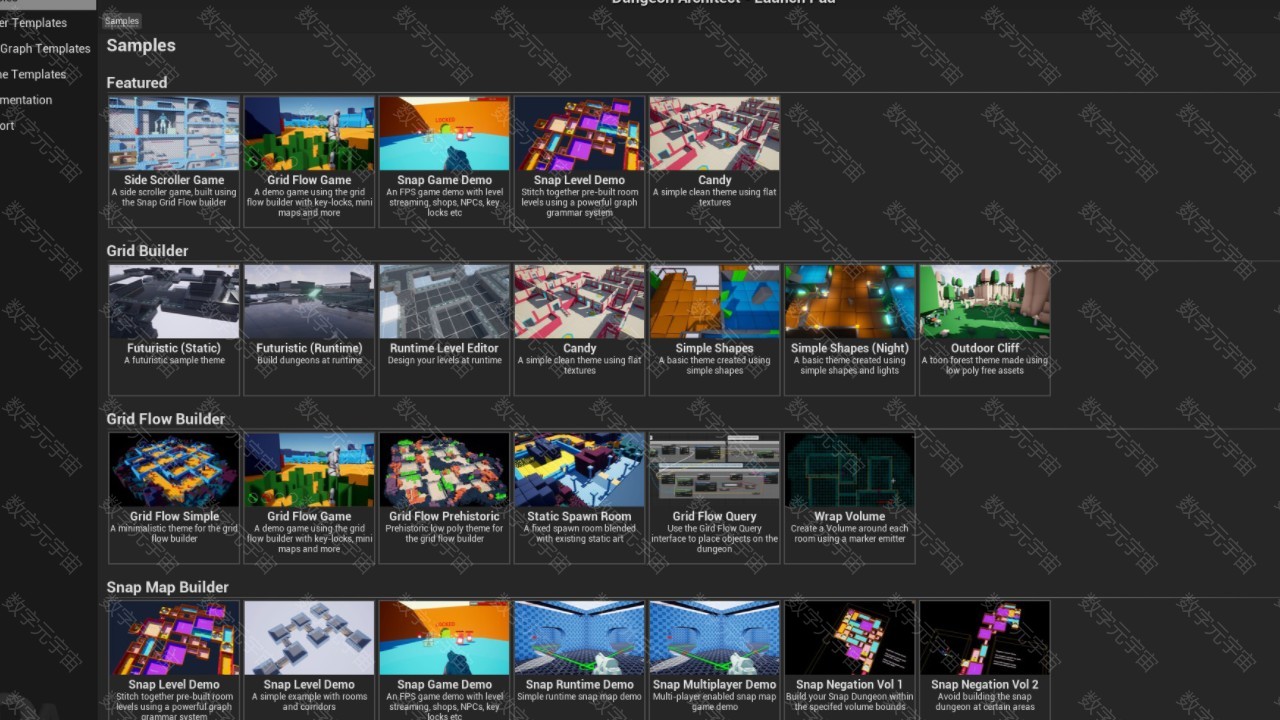
Task: Open the Side Scroller Game sample
Action: 174,161
